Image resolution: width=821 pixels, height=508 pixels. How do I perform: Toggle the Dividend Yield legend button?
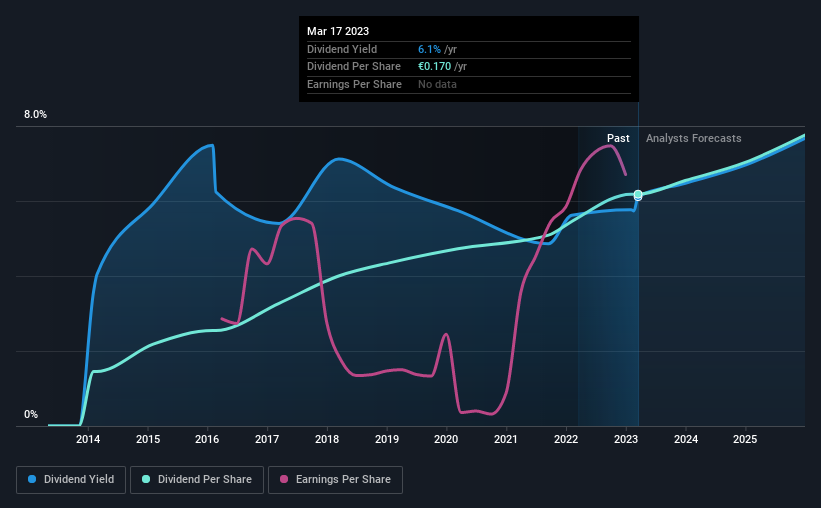point(71,480)
